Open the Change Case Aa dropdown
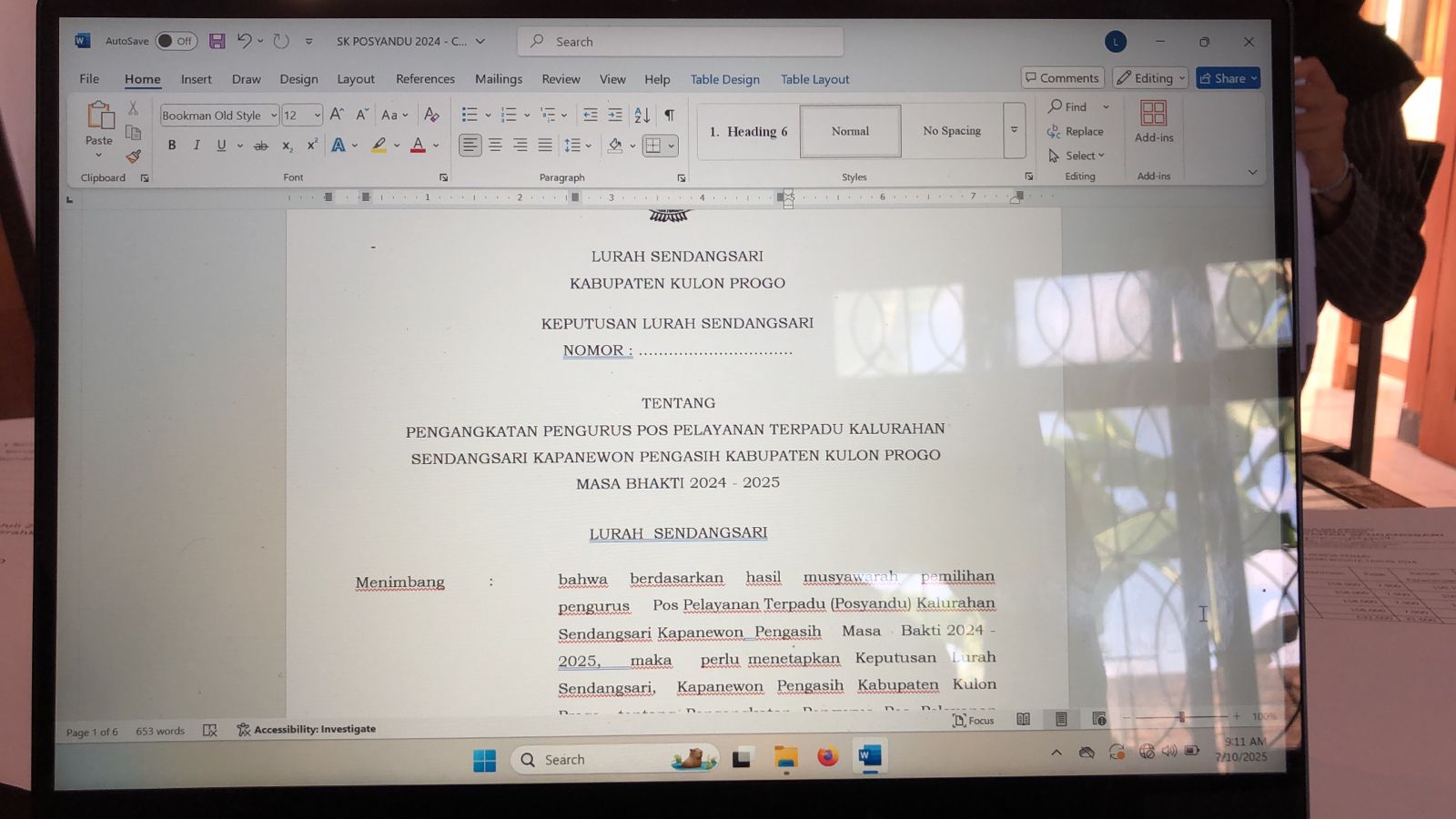This screenshot has width=1456, height=819. pos(394,115)
